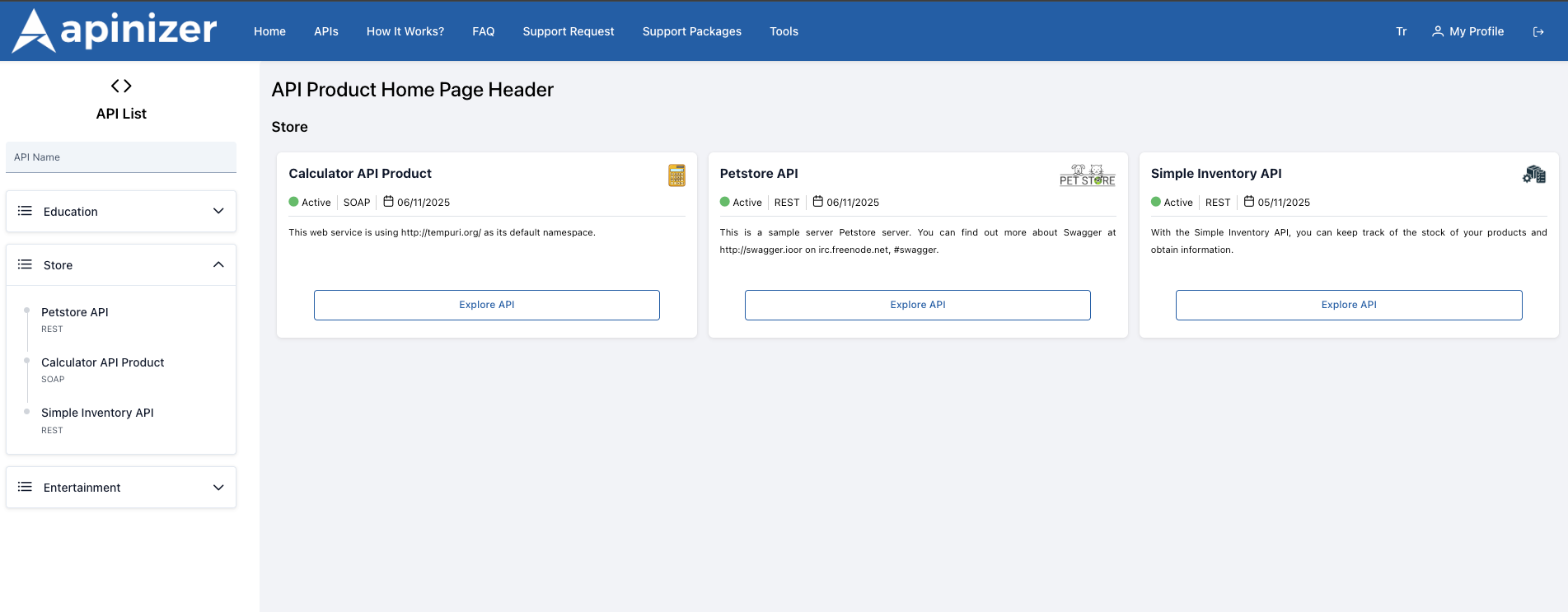Explore the Calculator API Product
Viewport: 1568px width, 612px height.
tap(486, 305)
